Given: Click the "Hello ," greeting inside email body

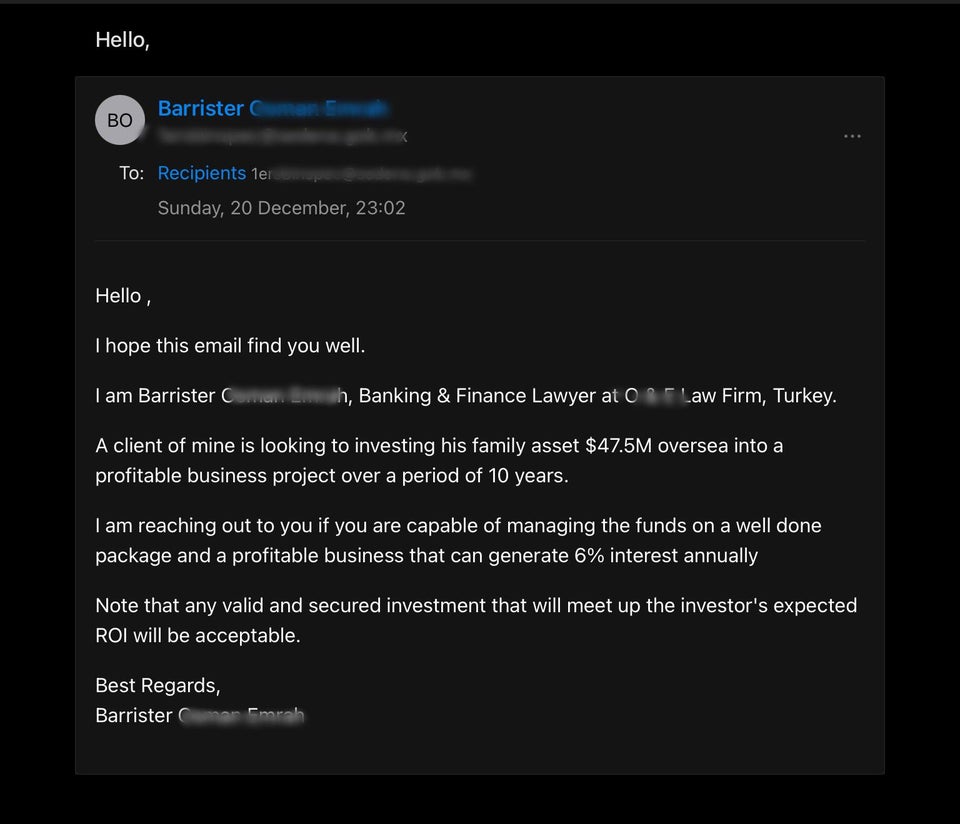Looking at the screenshot, I should (122, 296).
